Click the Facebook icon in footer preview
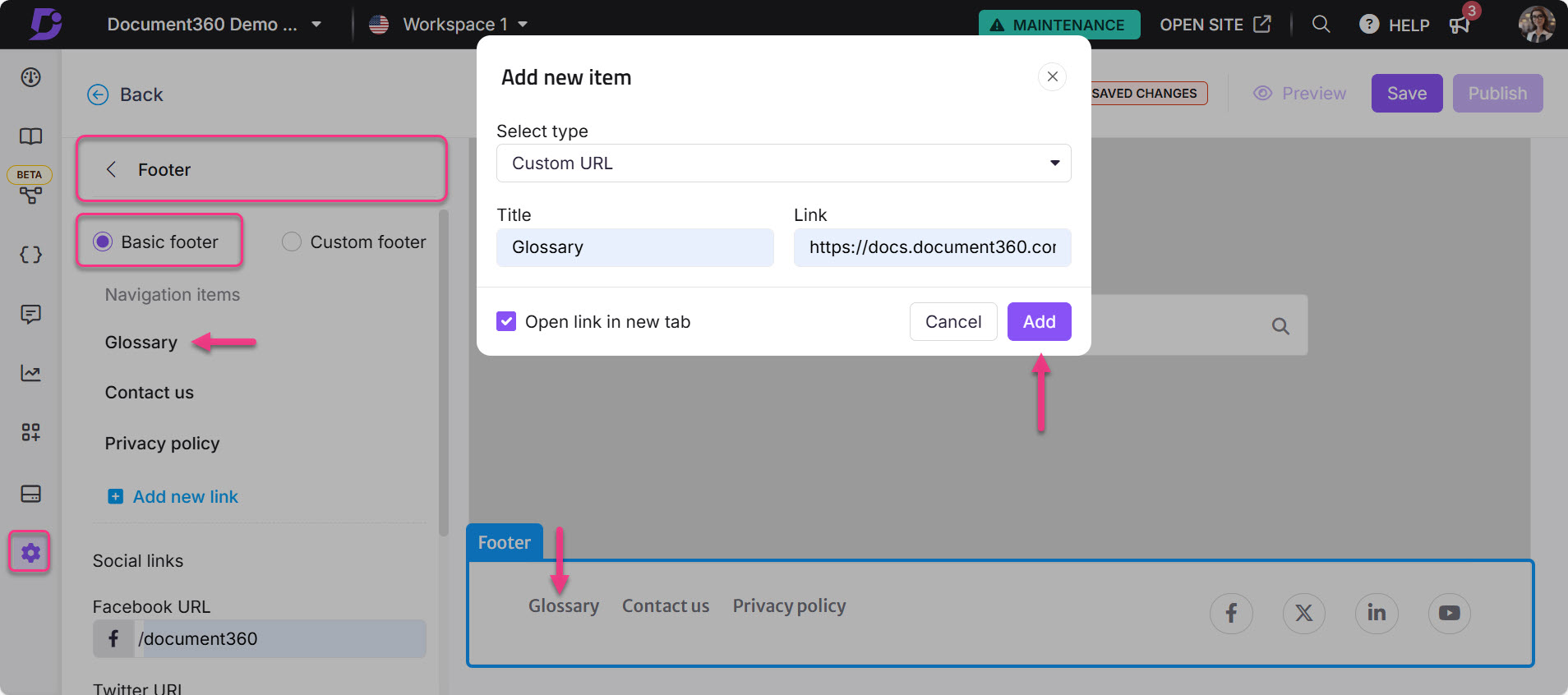1568x695 pixels. pyautogui.click(x=1231, y=613)
